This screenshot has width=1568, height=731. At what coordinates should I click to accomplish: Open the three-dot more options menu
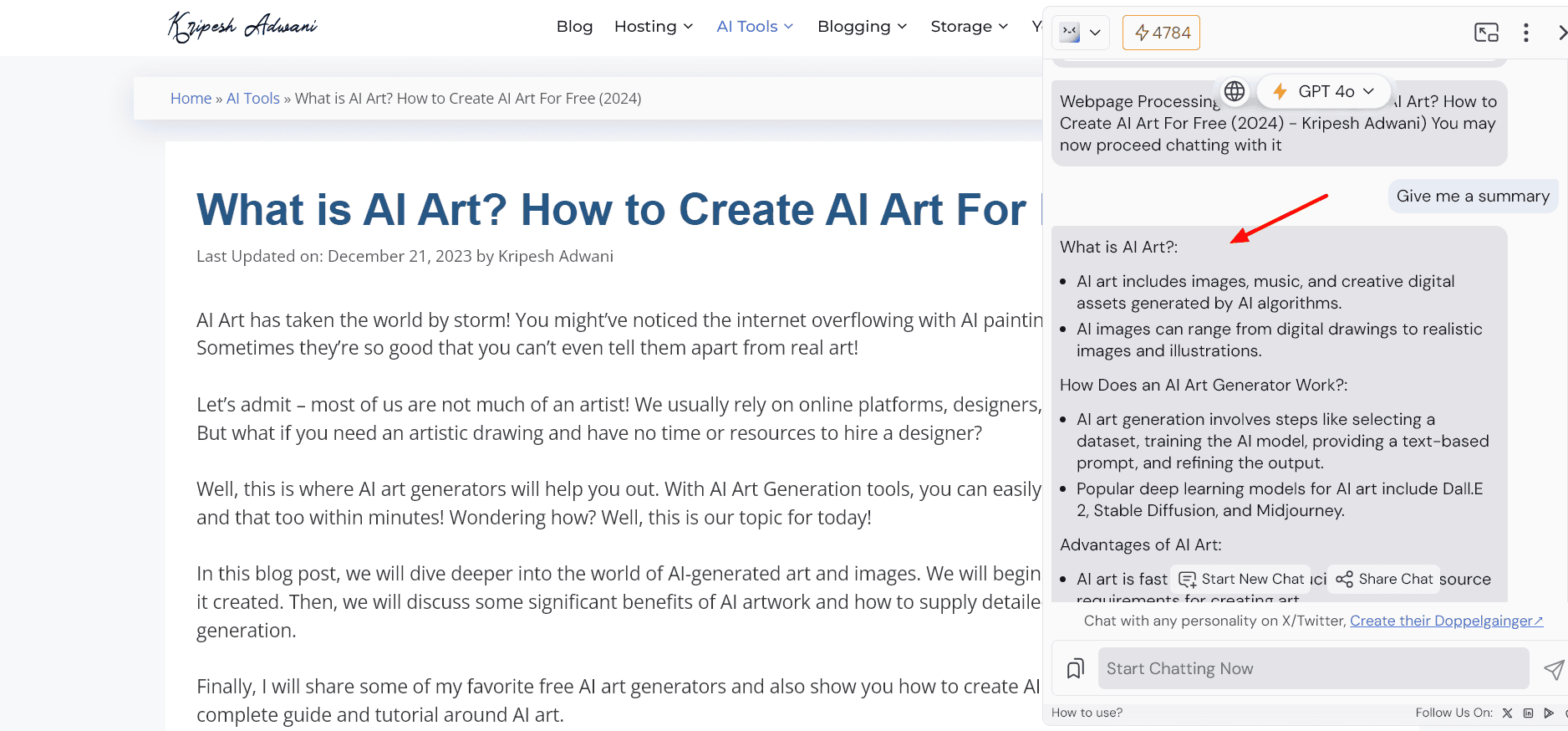[x=1525, y=33]
